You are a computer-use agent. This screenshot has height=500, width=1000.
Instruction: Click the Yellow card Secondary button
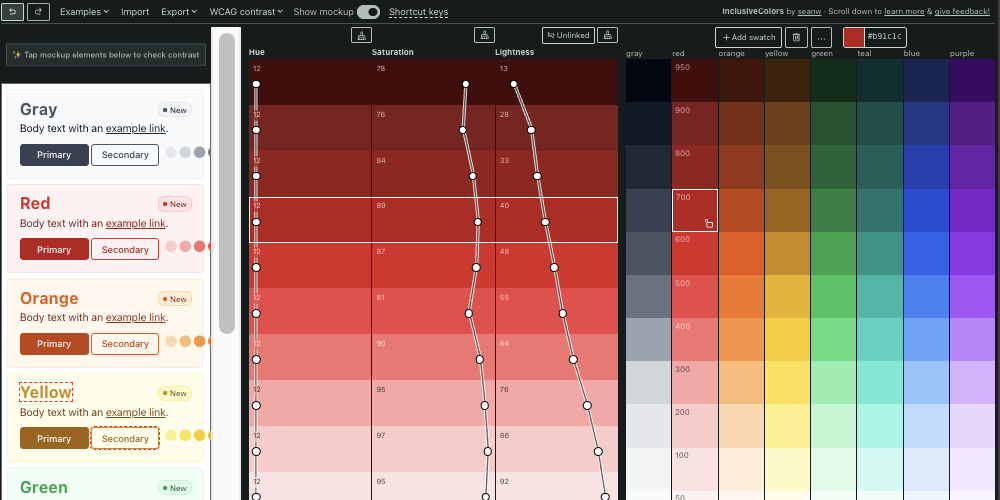(x=125, y=438)
